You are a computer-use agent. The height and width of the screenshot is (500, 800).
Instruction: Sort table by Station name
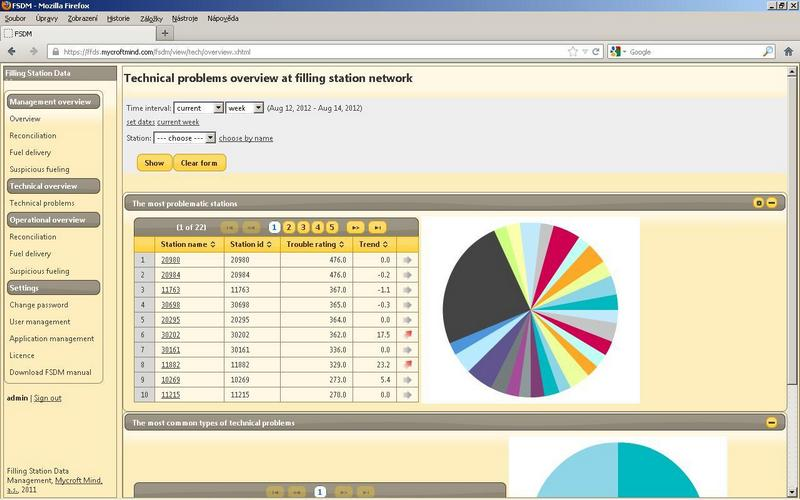pyautogui.click(x=188, y=244)
